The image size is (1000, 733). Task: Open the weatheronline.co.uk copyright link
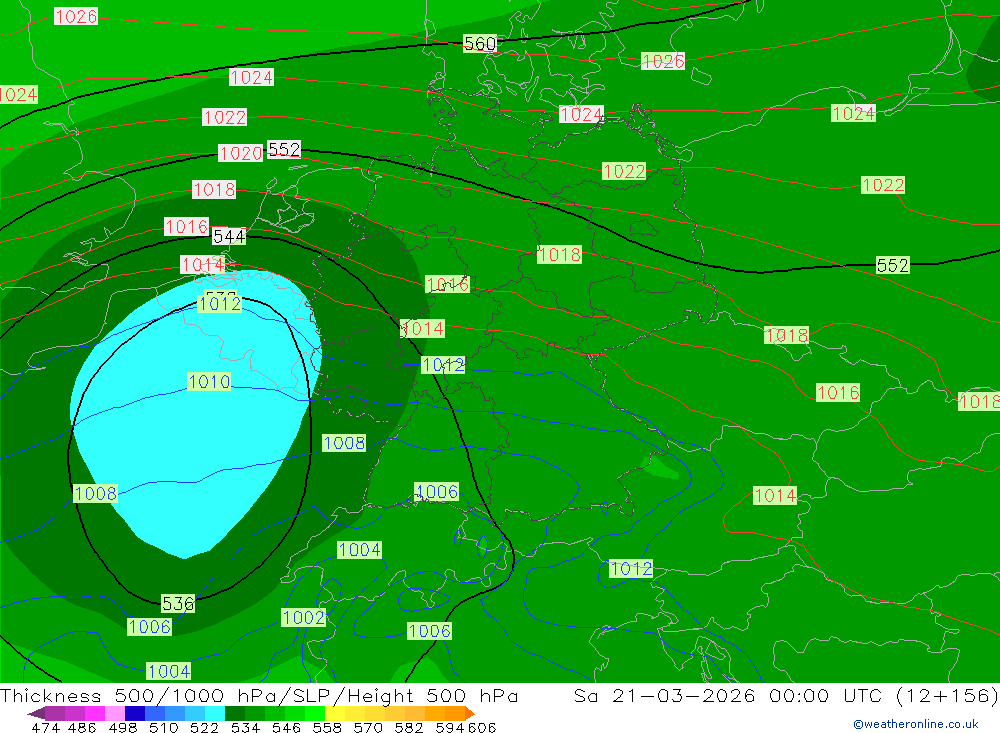click(x=916, y=724)
